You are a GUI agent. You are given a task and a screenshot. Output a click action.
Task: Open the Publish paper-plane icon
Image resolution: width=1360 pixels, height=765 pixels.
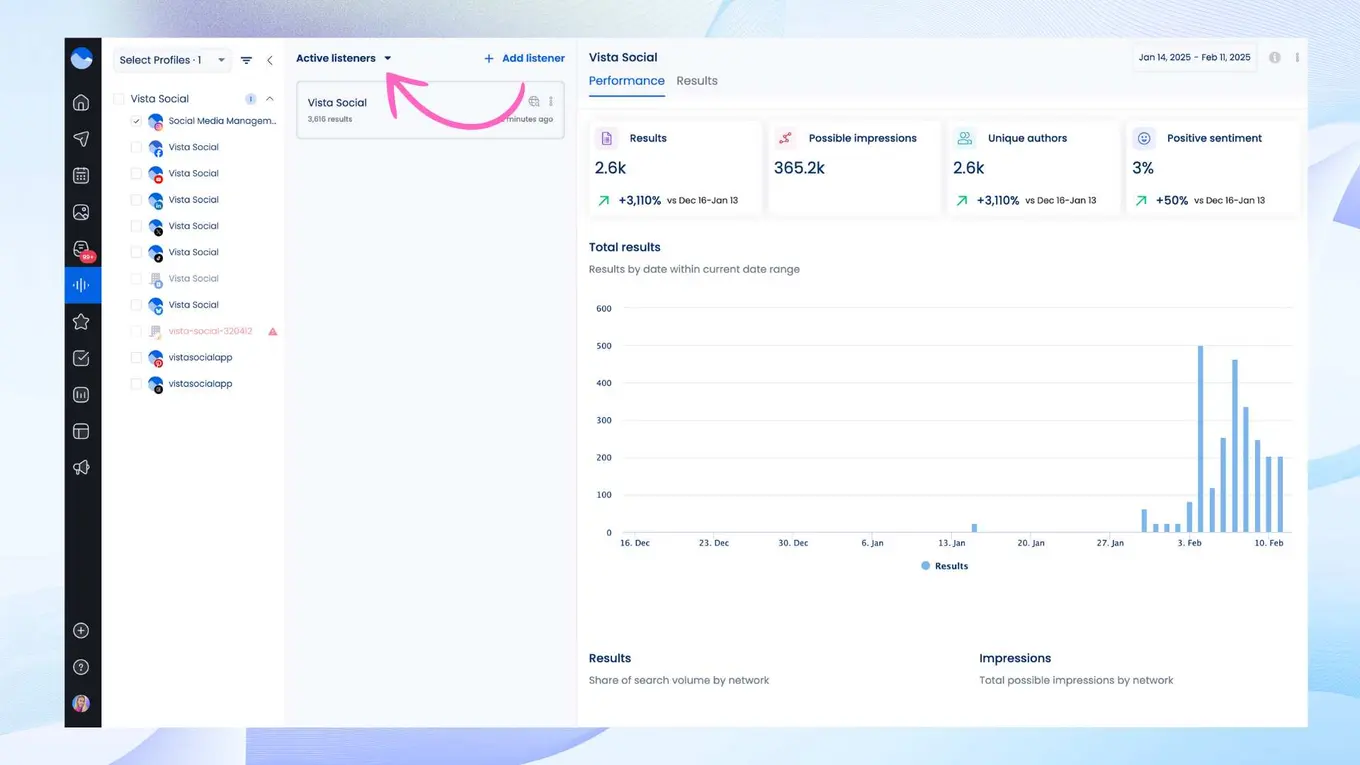click(x=81, y=139)
